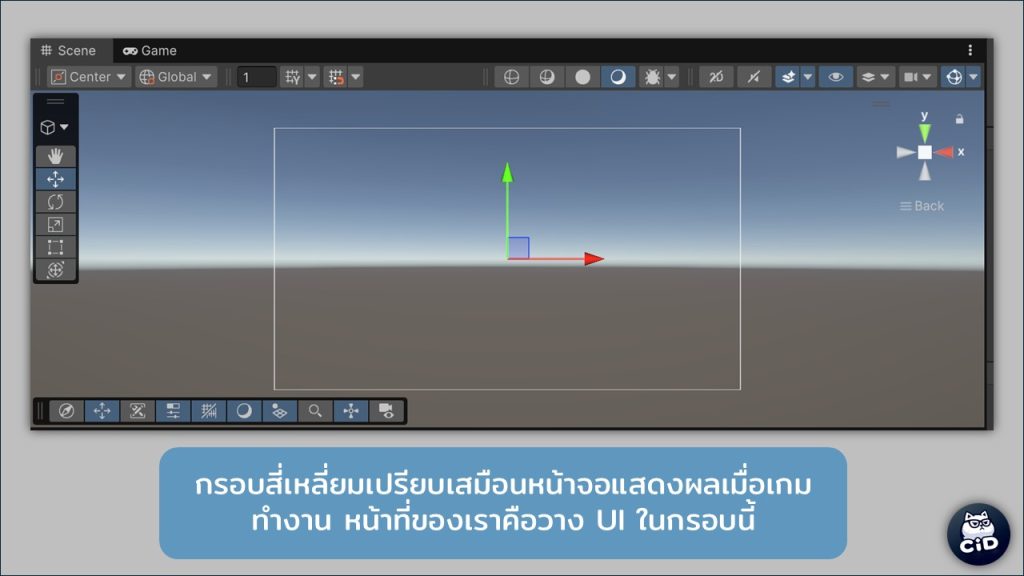Select the Scale tool
1024x576 pixels.
pyautogui.click(x=56, y=225)
